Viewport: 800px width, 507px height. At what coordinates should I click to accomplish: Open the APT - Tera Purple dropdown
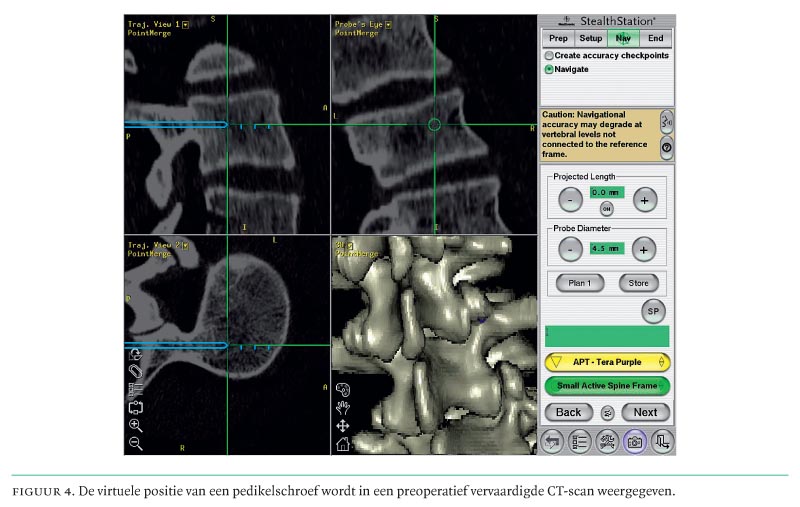coord(606,362)
